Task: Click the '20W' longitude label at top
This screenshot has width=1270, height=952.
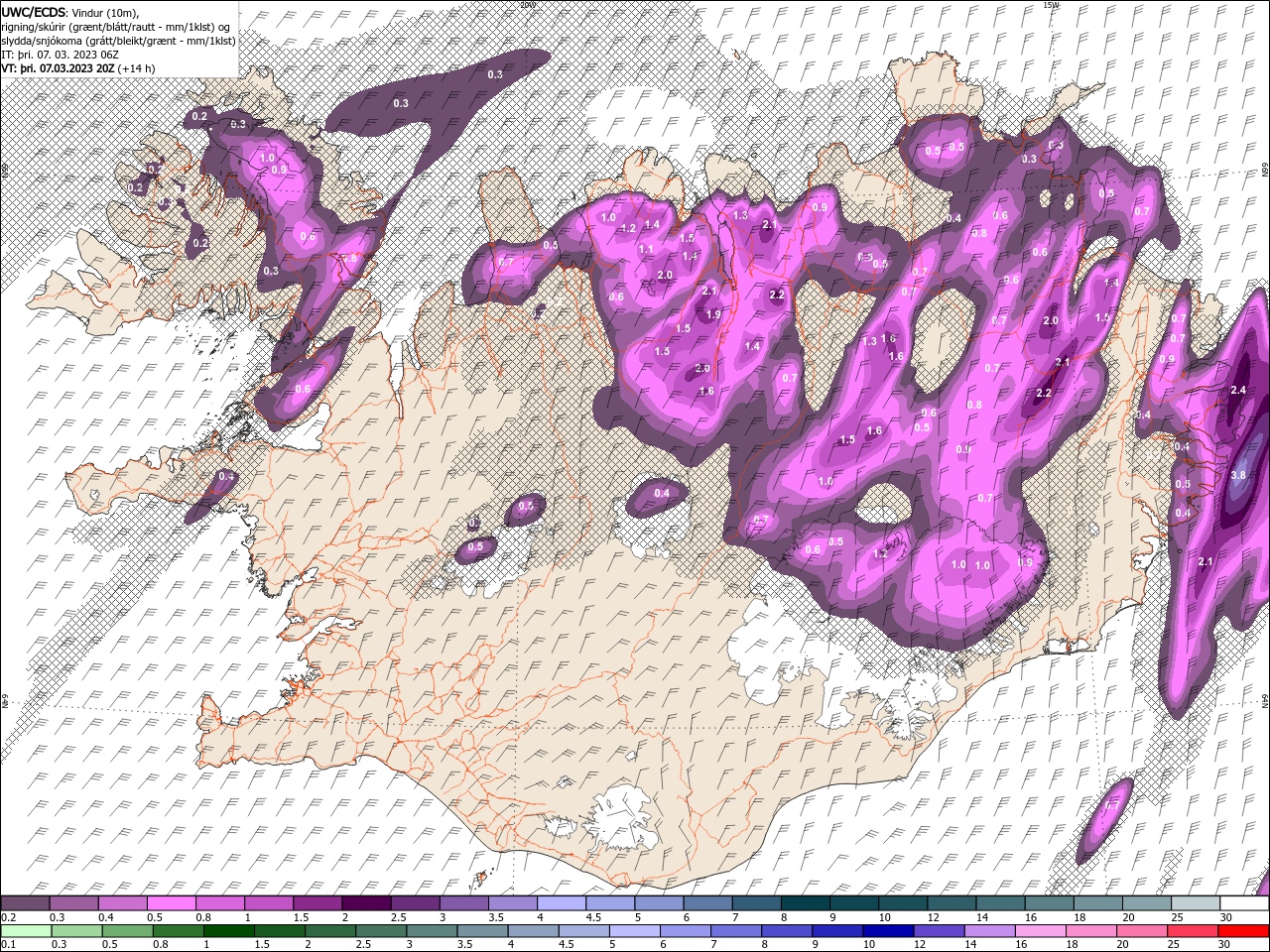Action: pos(527,5)
